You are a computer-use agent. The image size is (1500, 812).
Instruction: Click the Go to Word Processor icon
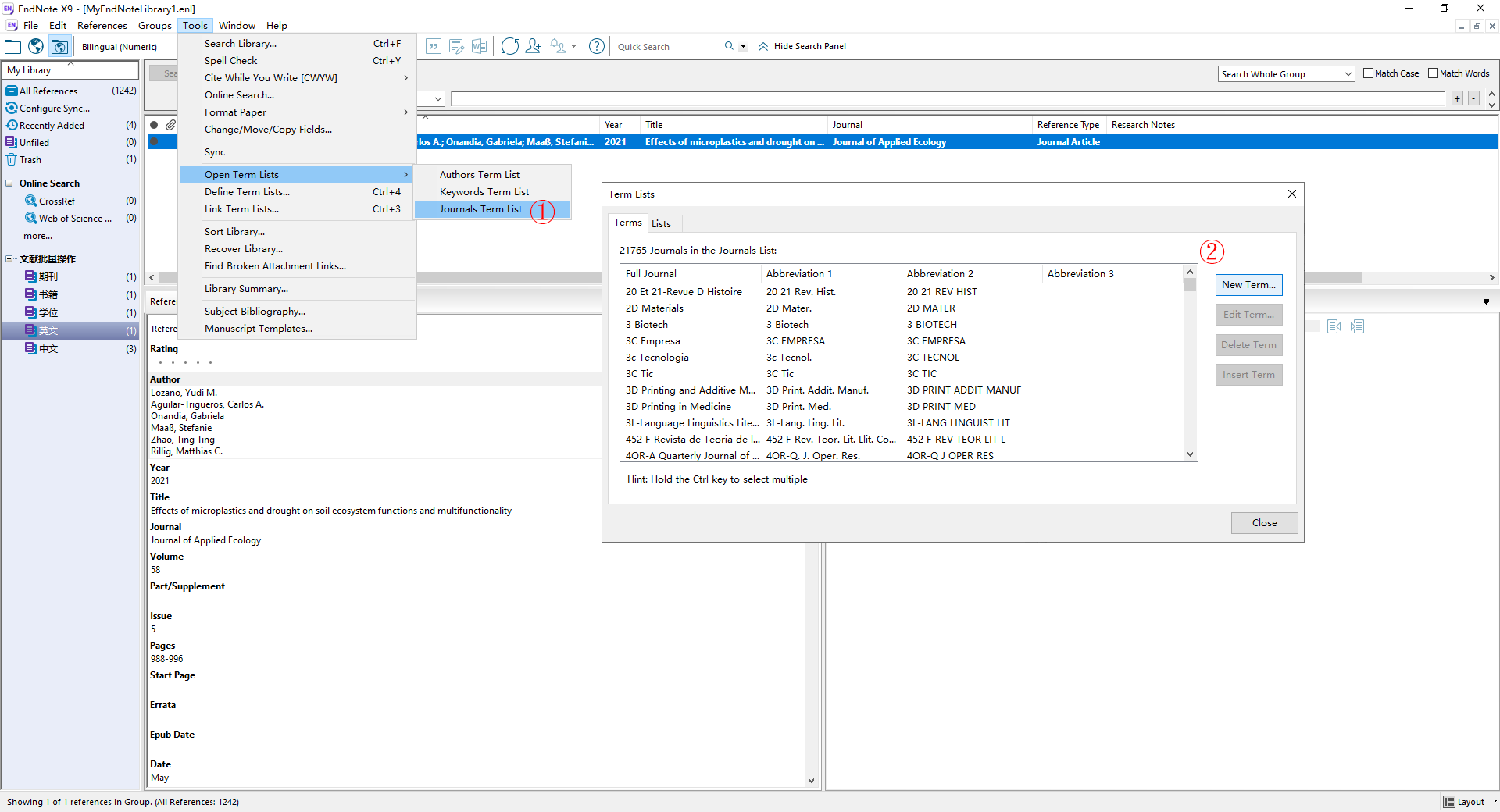pyautogui.click(x=479, y=46)
